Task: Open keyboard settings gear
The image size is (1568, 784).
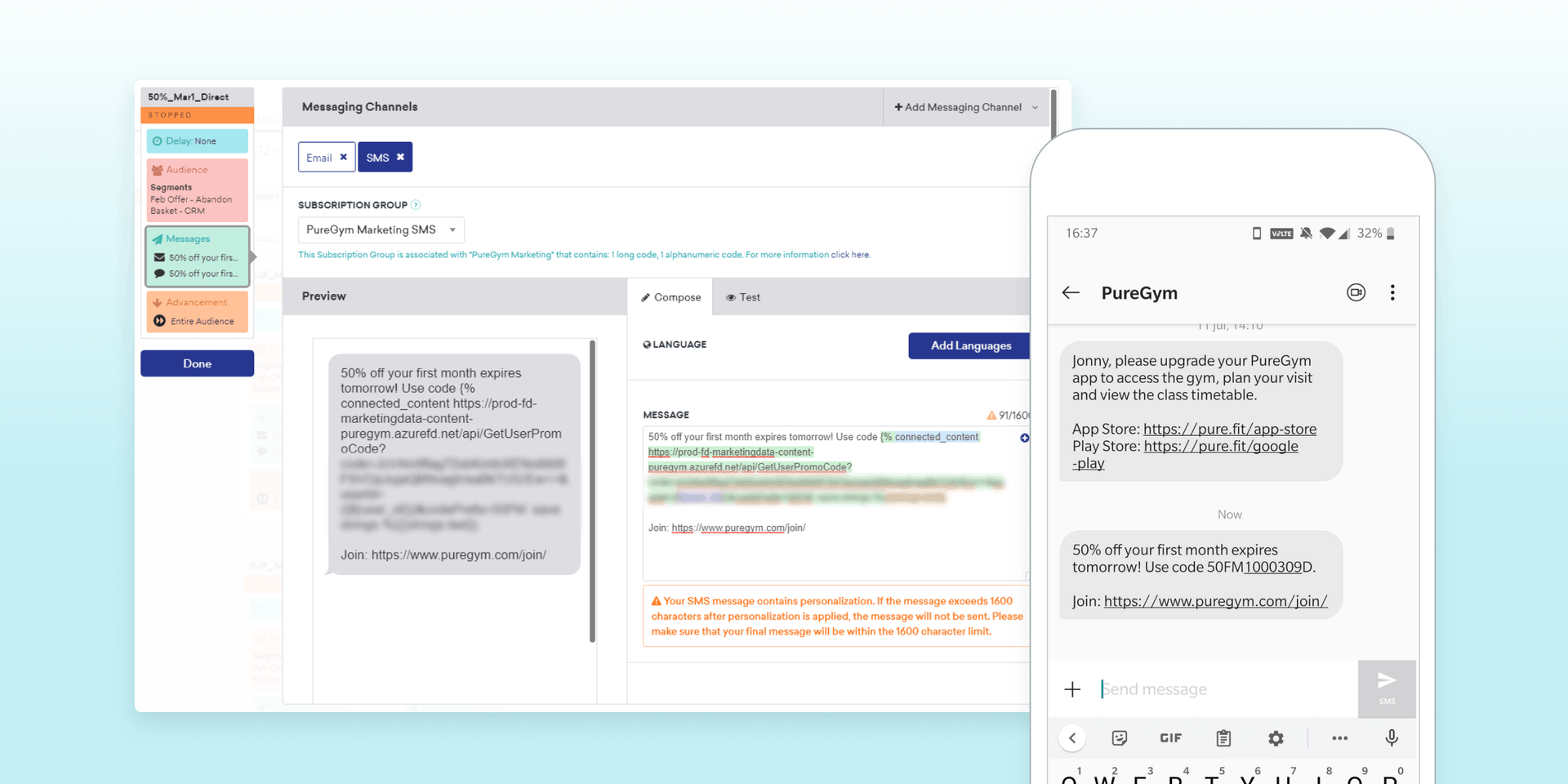Action: click(x=1276, y=738)
